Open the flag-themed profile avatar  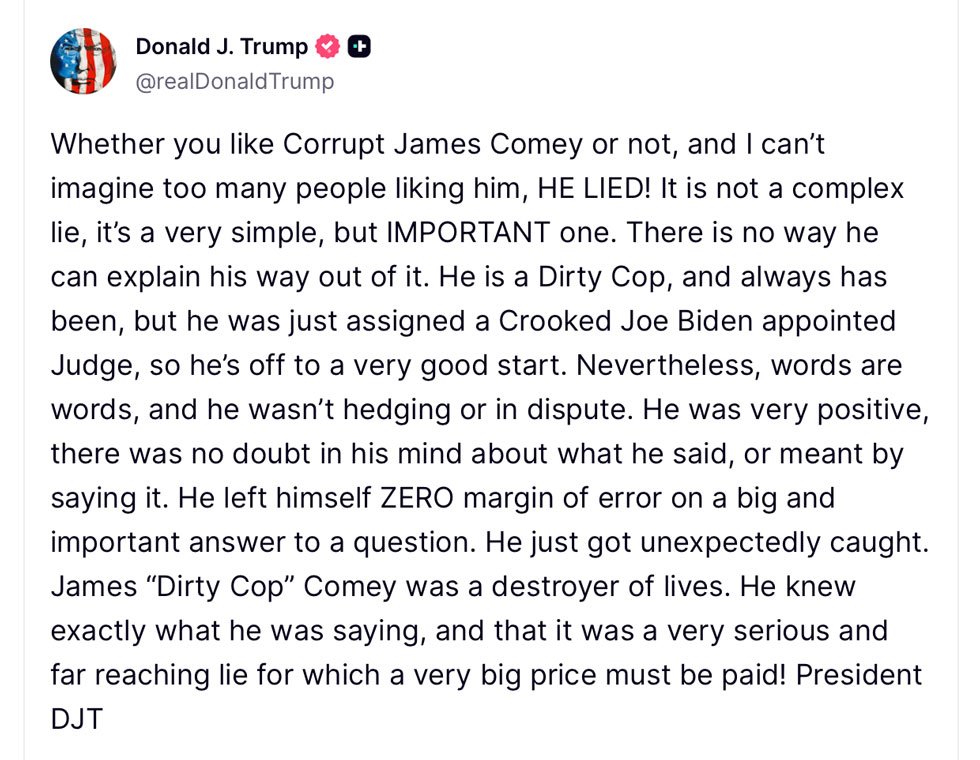[x=83, y=61]
